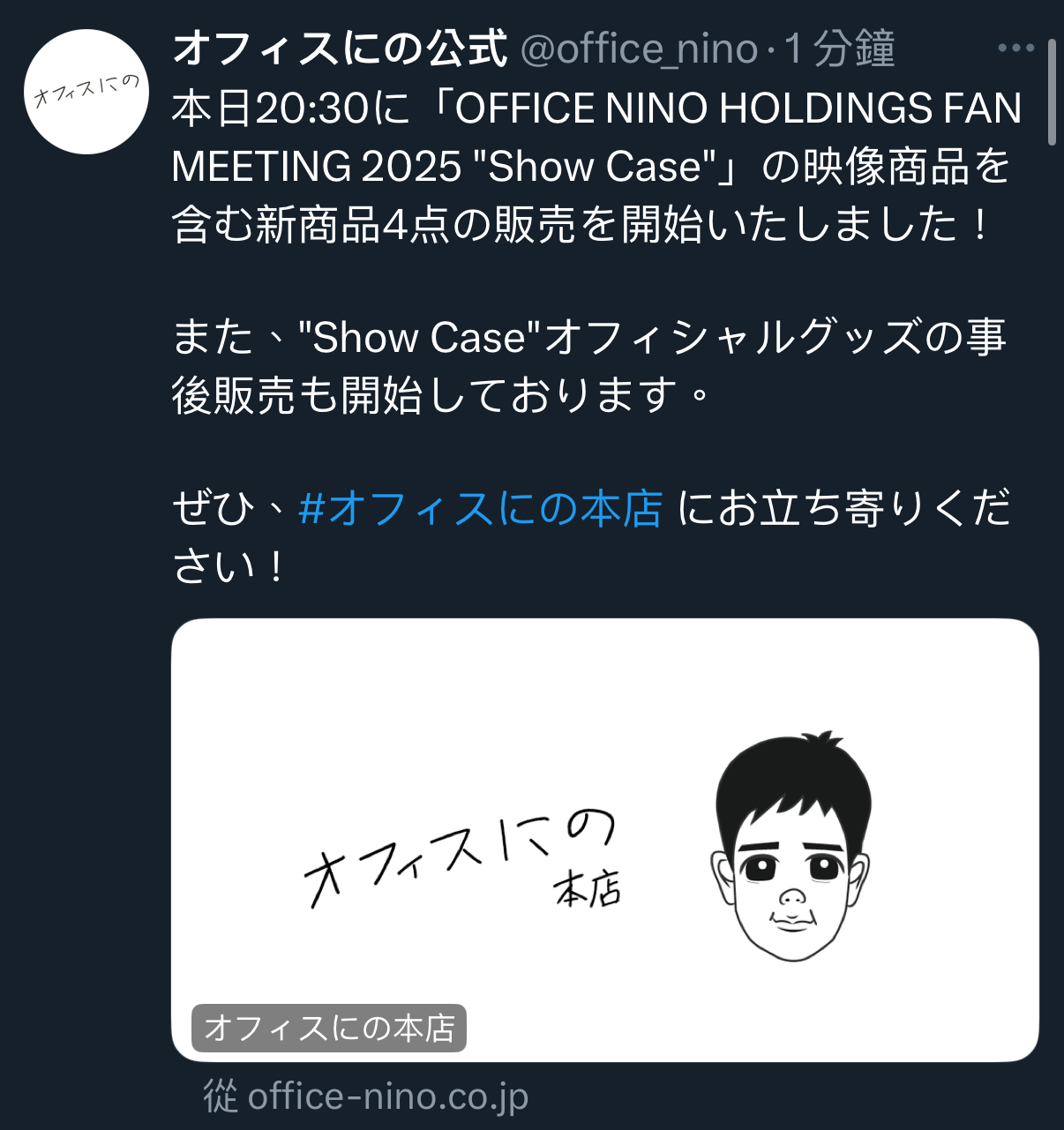This screenshot has width=1064, height=1130.
Task: Tap the オフィスにの round profile avatar
Action: [x=86, y=92]
